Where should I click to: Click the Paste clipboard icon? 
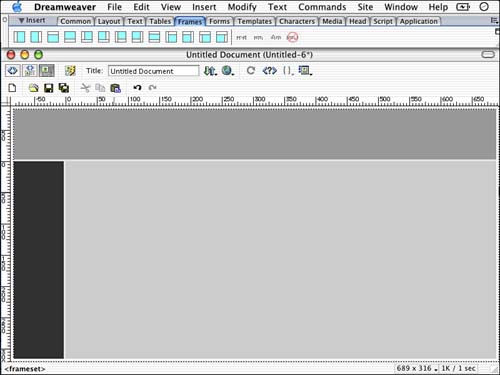tap(115, 88)
